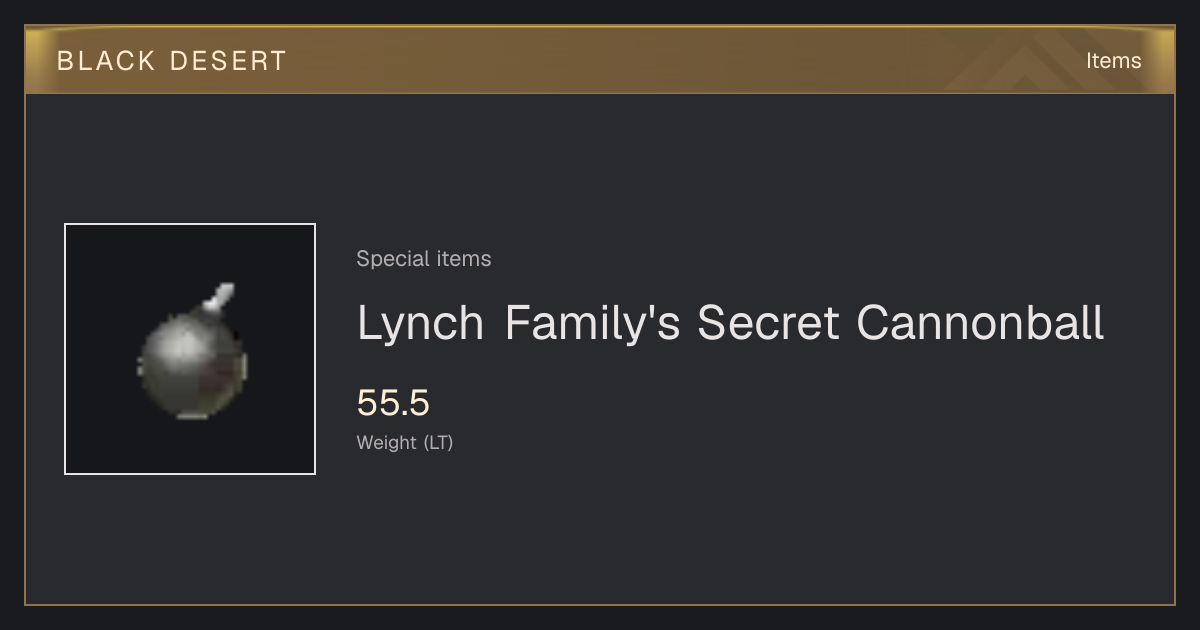Click the word BLACK in the header

(106, 60)
